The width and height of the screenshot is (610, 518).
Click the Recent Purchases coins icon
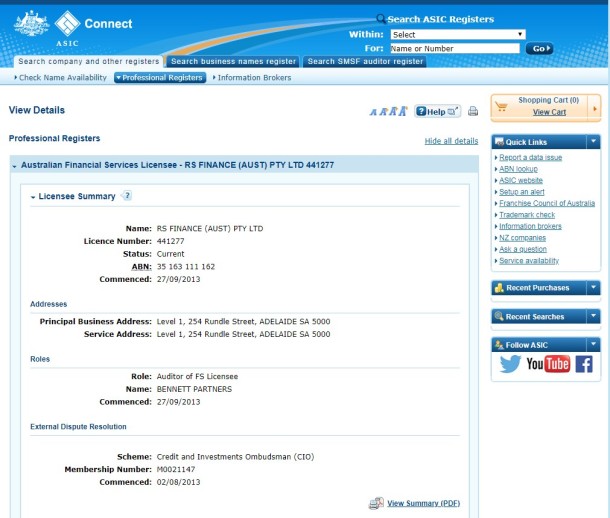(x=499, y=288)
